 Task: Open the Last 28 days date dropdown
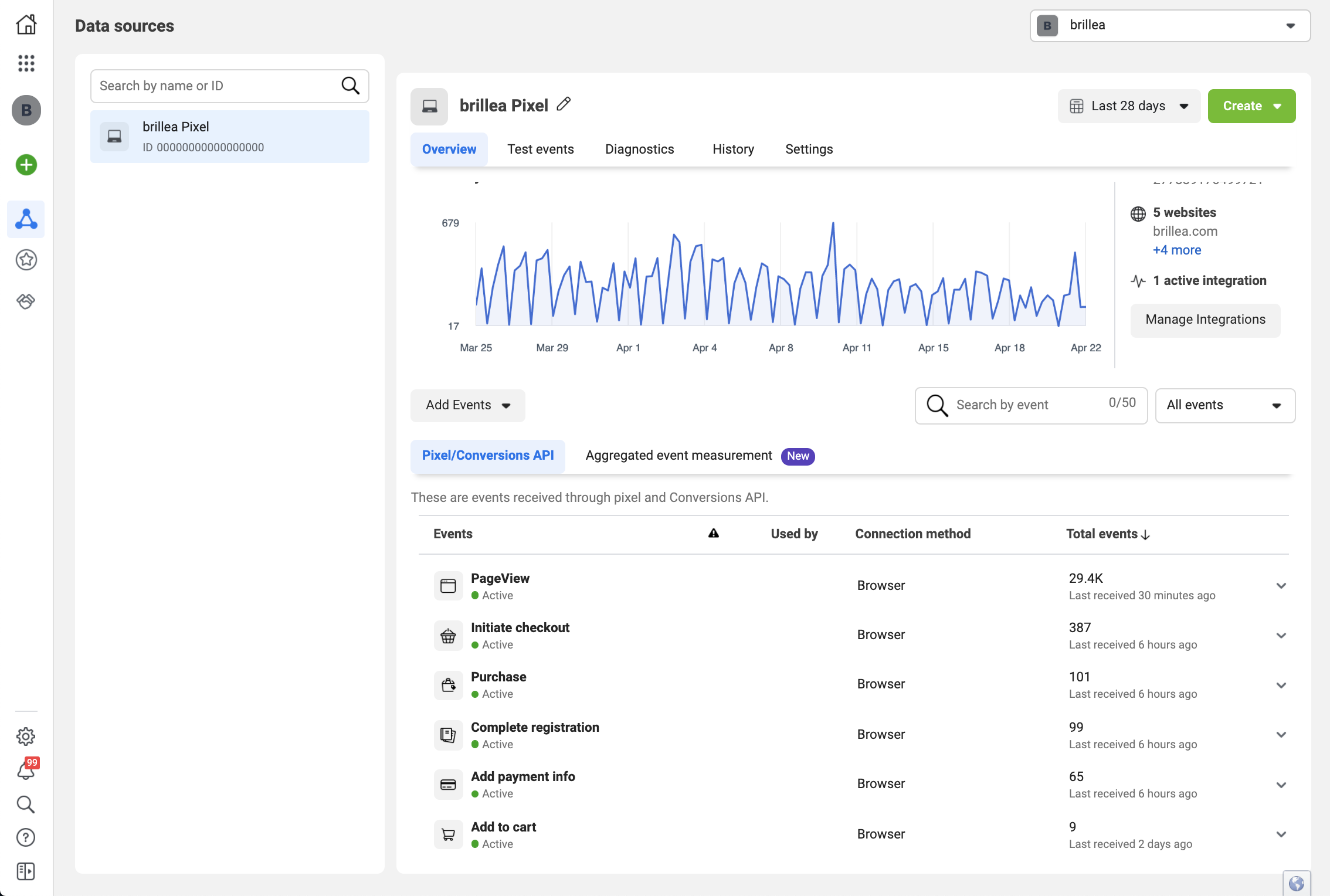click(1129, 106)
